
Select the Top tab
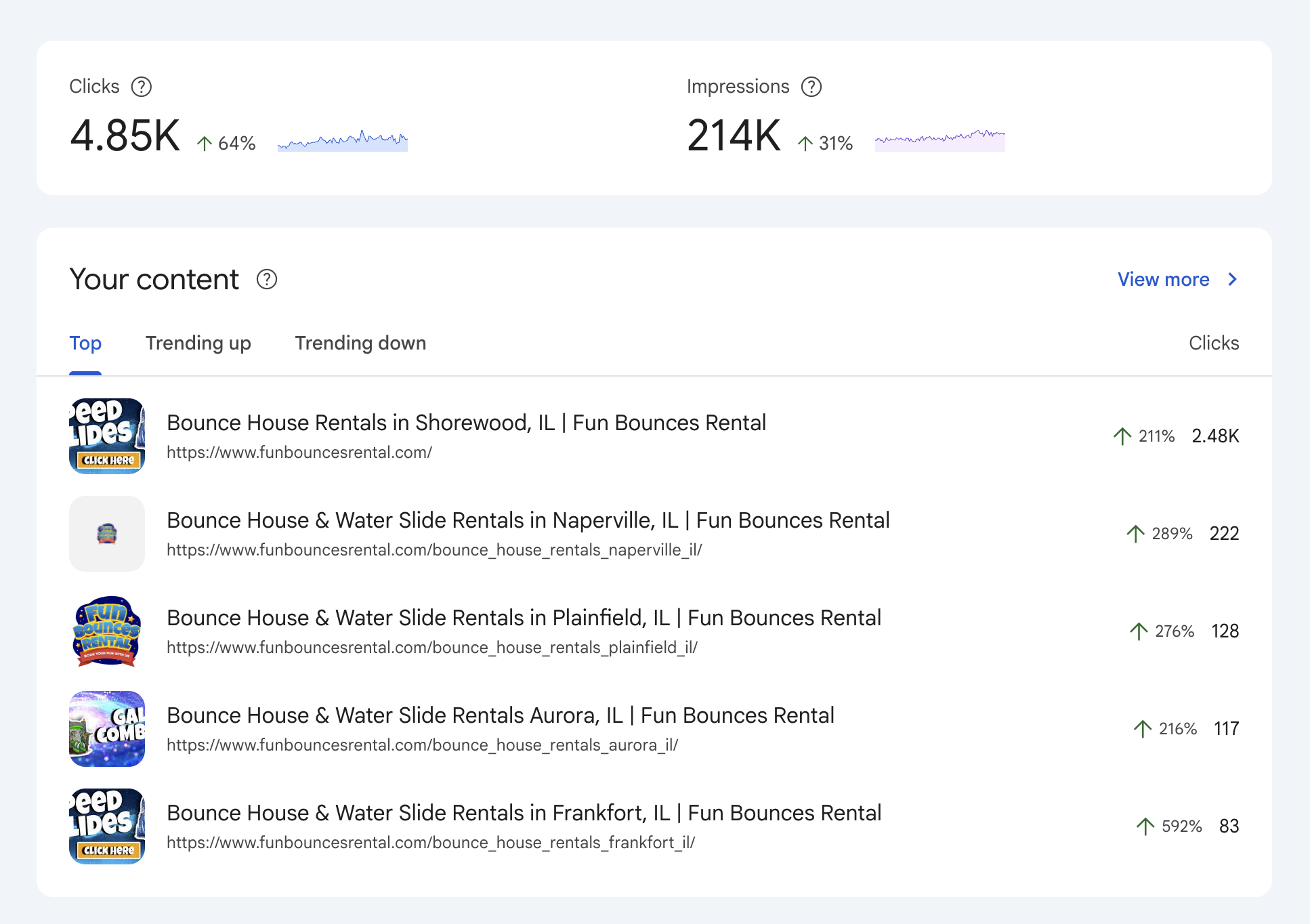click(85, 343)
